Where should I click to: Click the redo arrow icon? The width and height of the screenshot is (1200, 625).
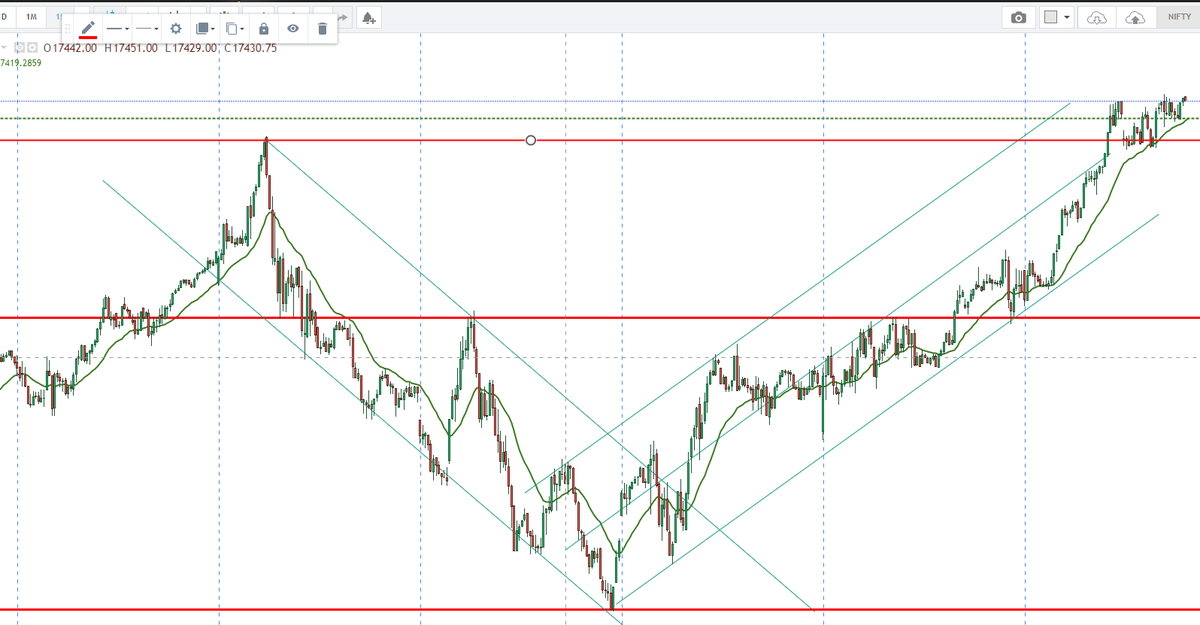[345, 17]
